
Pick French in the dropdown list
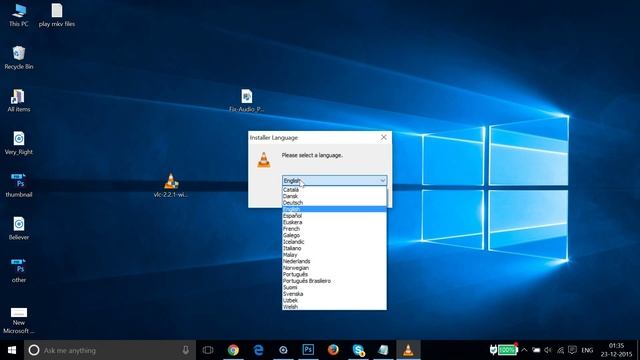pos(334,229)
